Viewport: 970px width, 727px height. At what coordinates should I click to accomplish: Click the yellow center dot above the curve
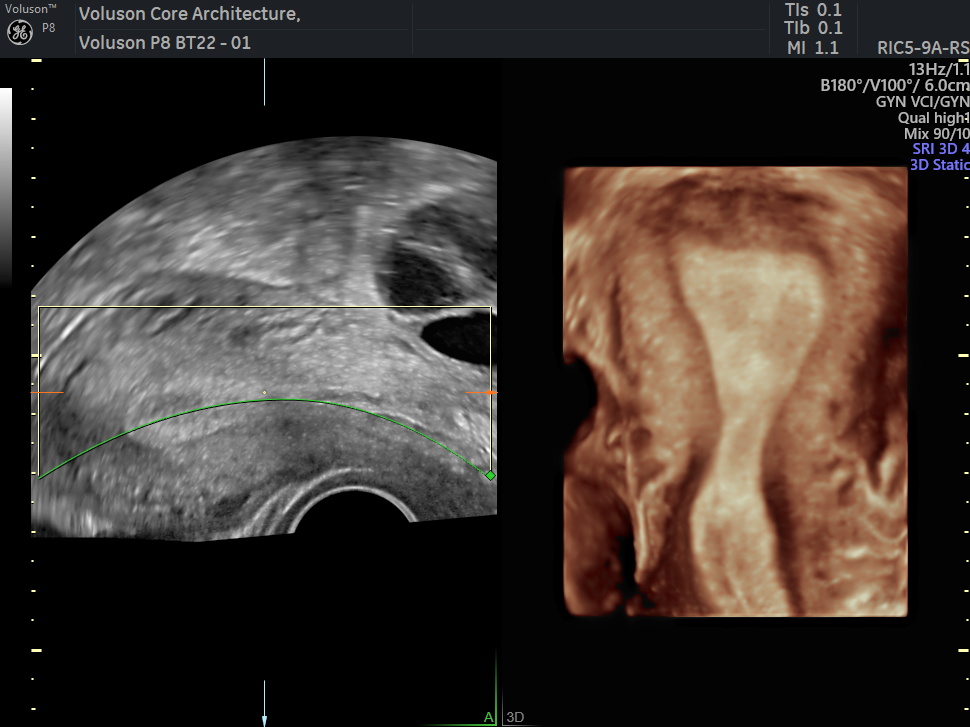tap(264, 391)
